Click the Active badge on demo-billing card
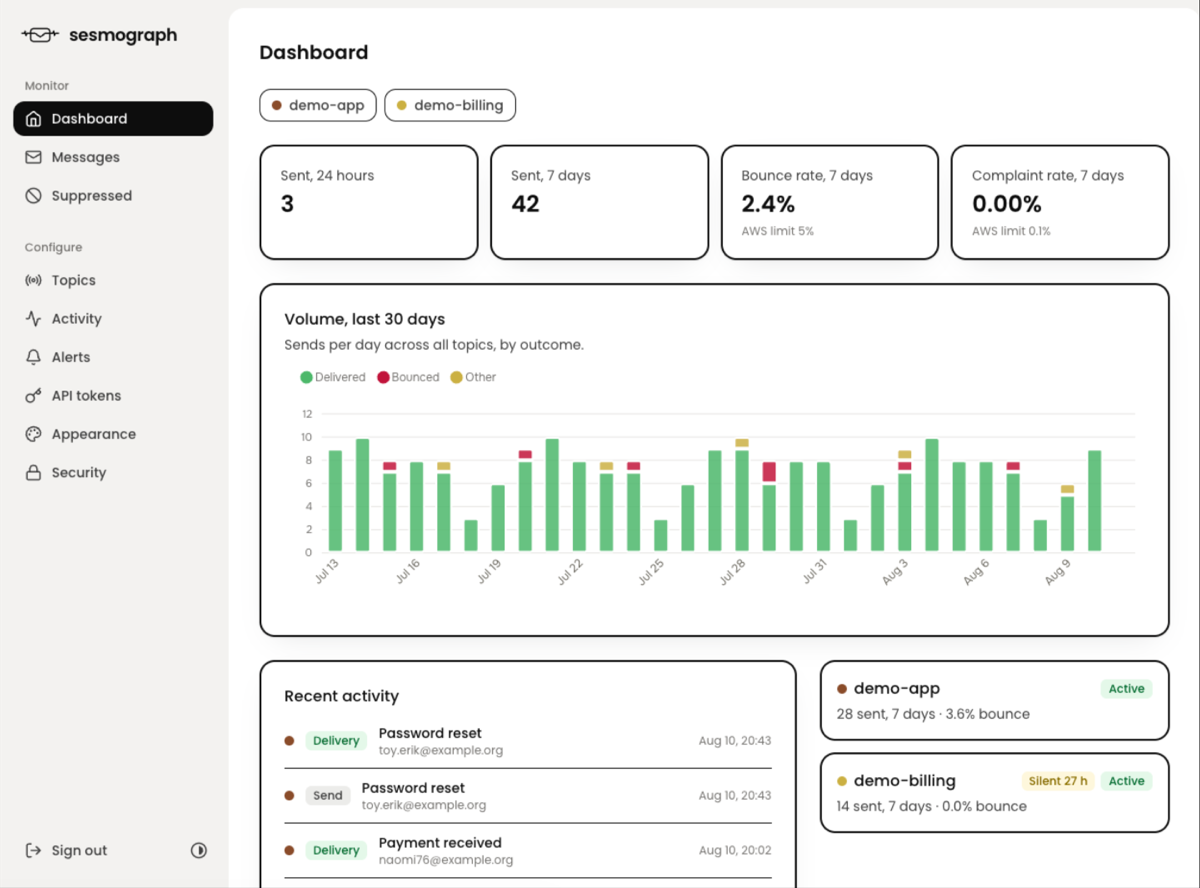Image resolution: width=1200 pixels, height=888 pixels. (1126, 781)
